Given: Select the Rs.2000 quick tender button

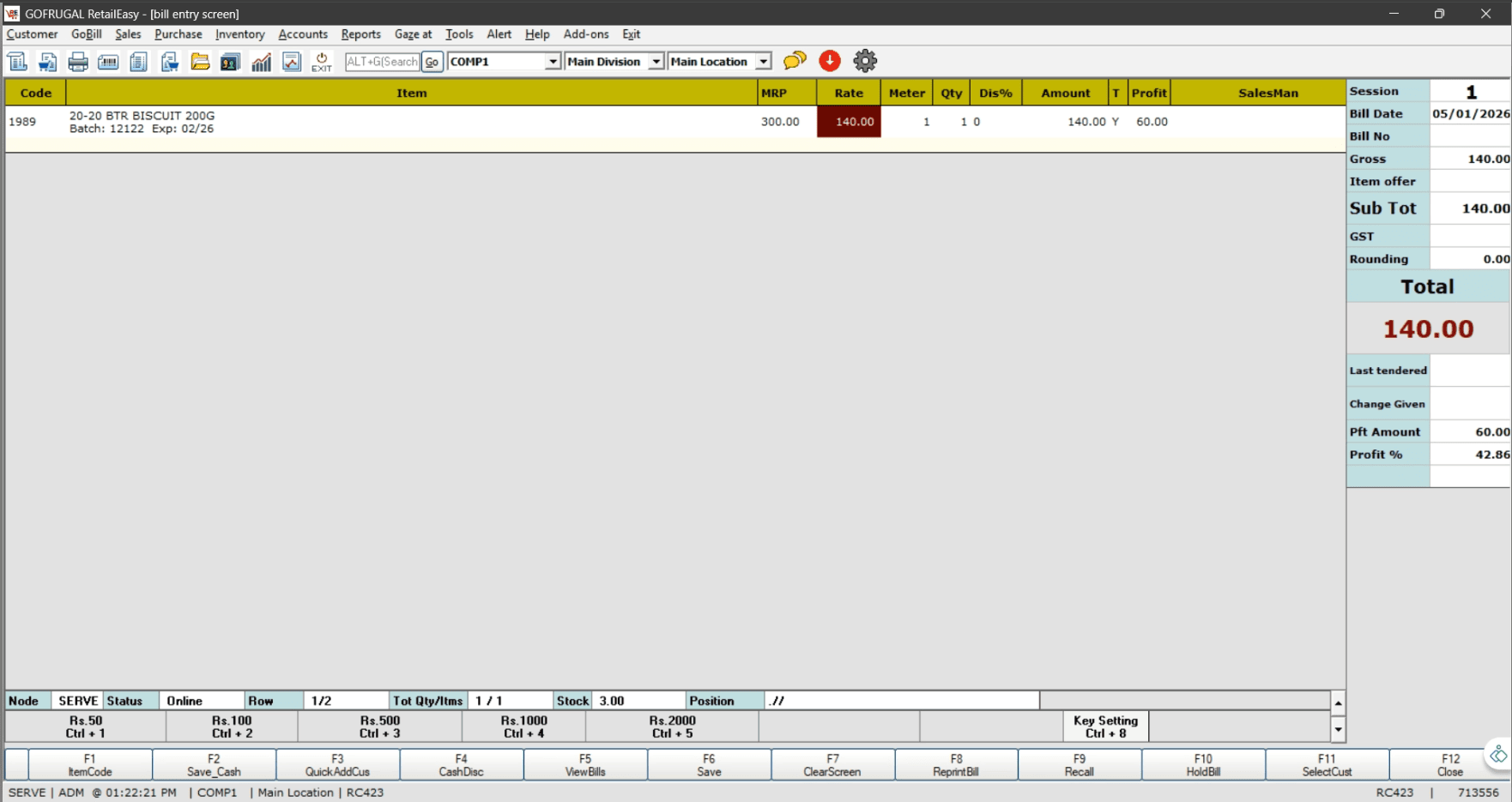Looking at the screenshot, I should (673, 727).
